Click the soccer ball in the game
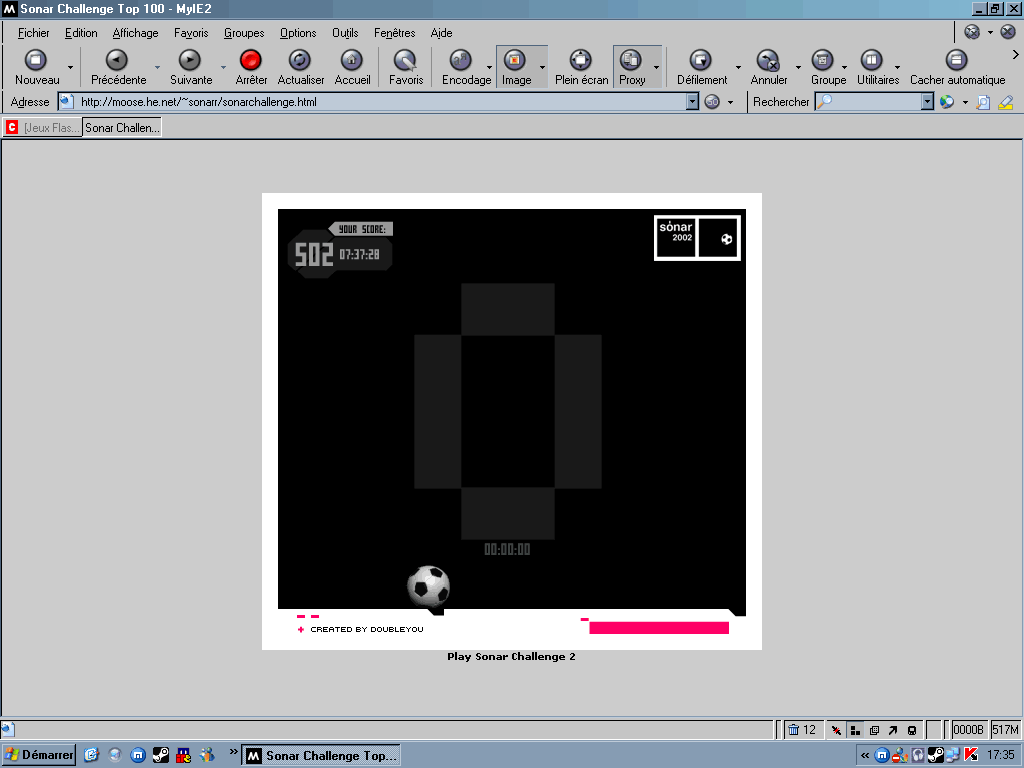The image size is (1024, 768). [x=428, y=586]
